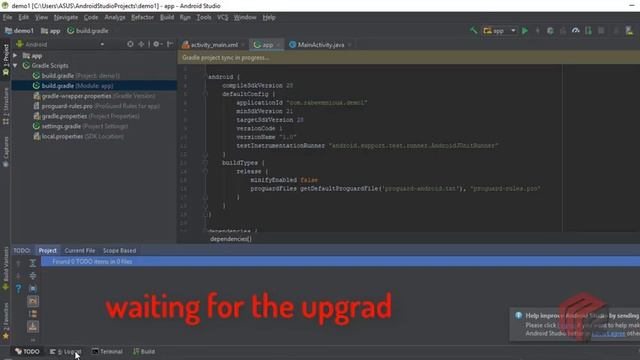Image resolution: width=640 pixels, height=360 pixels.
Task: Collapse the release block fold marker
Action: [205, 171]
